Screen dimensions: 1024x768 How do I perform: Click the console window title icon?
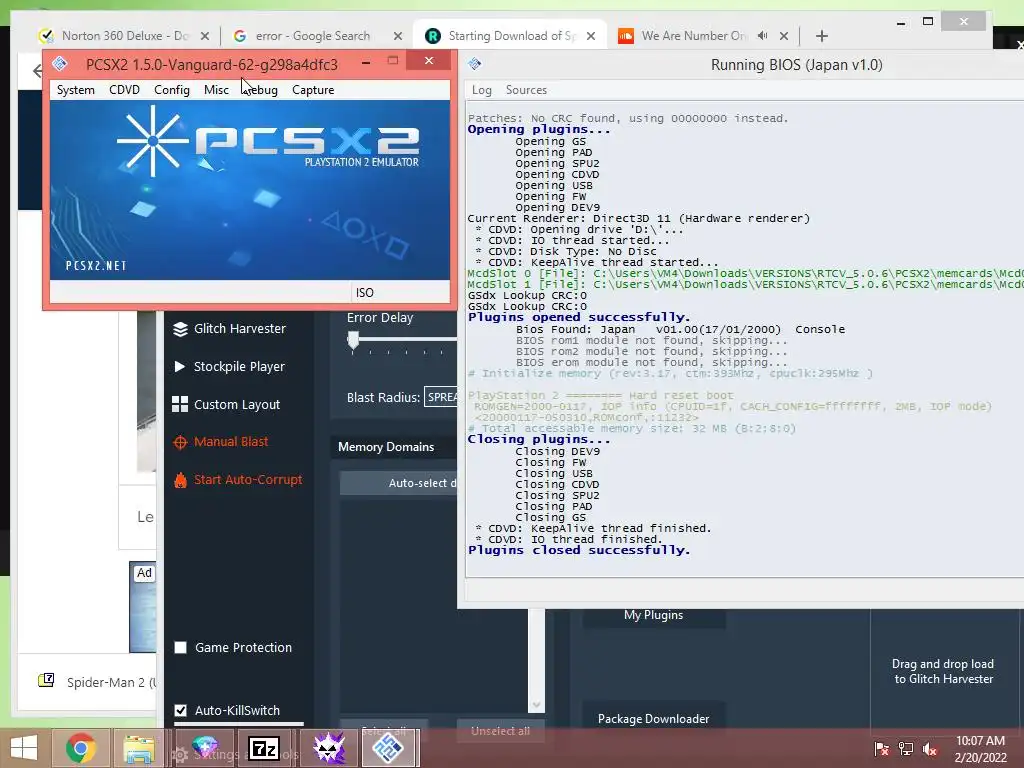[x=475, y=64]
